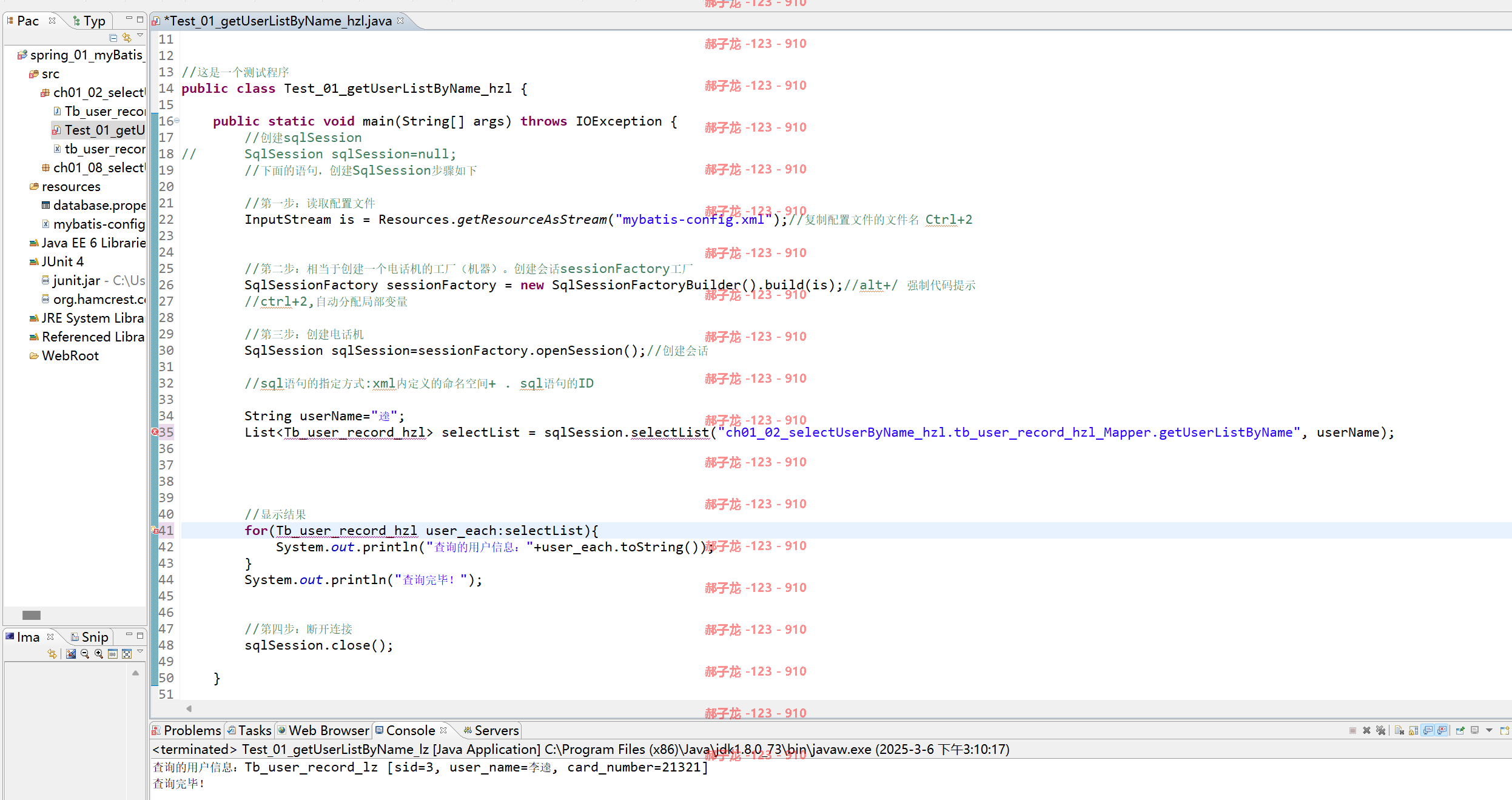
Task: Select ch01_08_select package
Action: coord(93,168)
